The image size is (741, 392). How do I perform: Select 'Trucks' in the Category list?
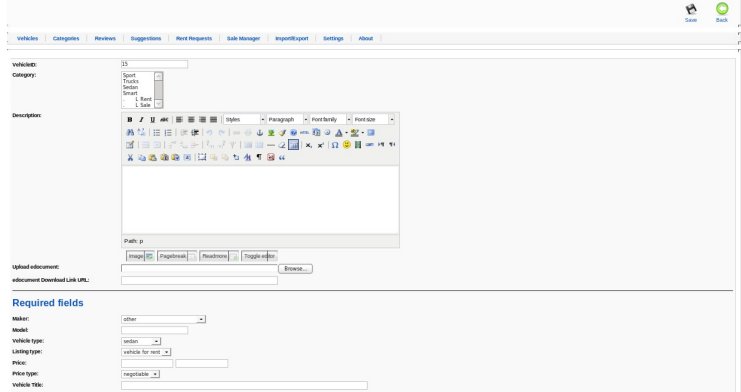tap(131, 81)
